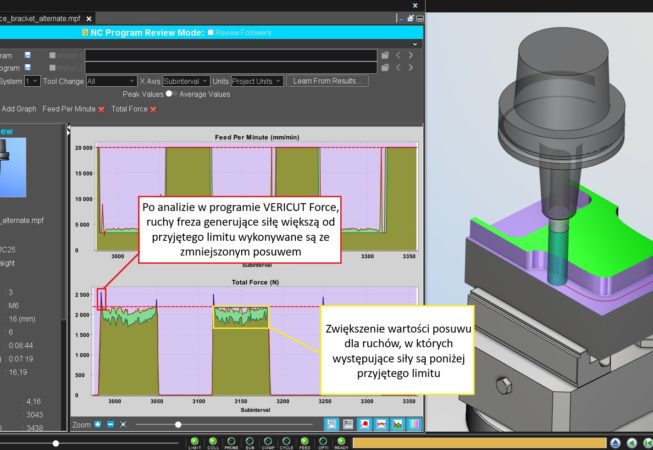
Task: Click the zoom out minus icon
Action: click(x=109, y=425)
